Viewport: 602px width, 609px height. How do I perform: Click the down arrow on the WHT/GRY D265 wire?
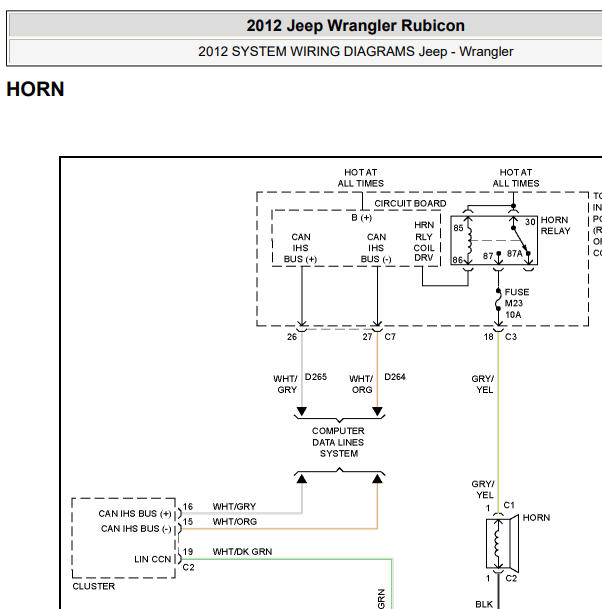[x=302, y=411]
